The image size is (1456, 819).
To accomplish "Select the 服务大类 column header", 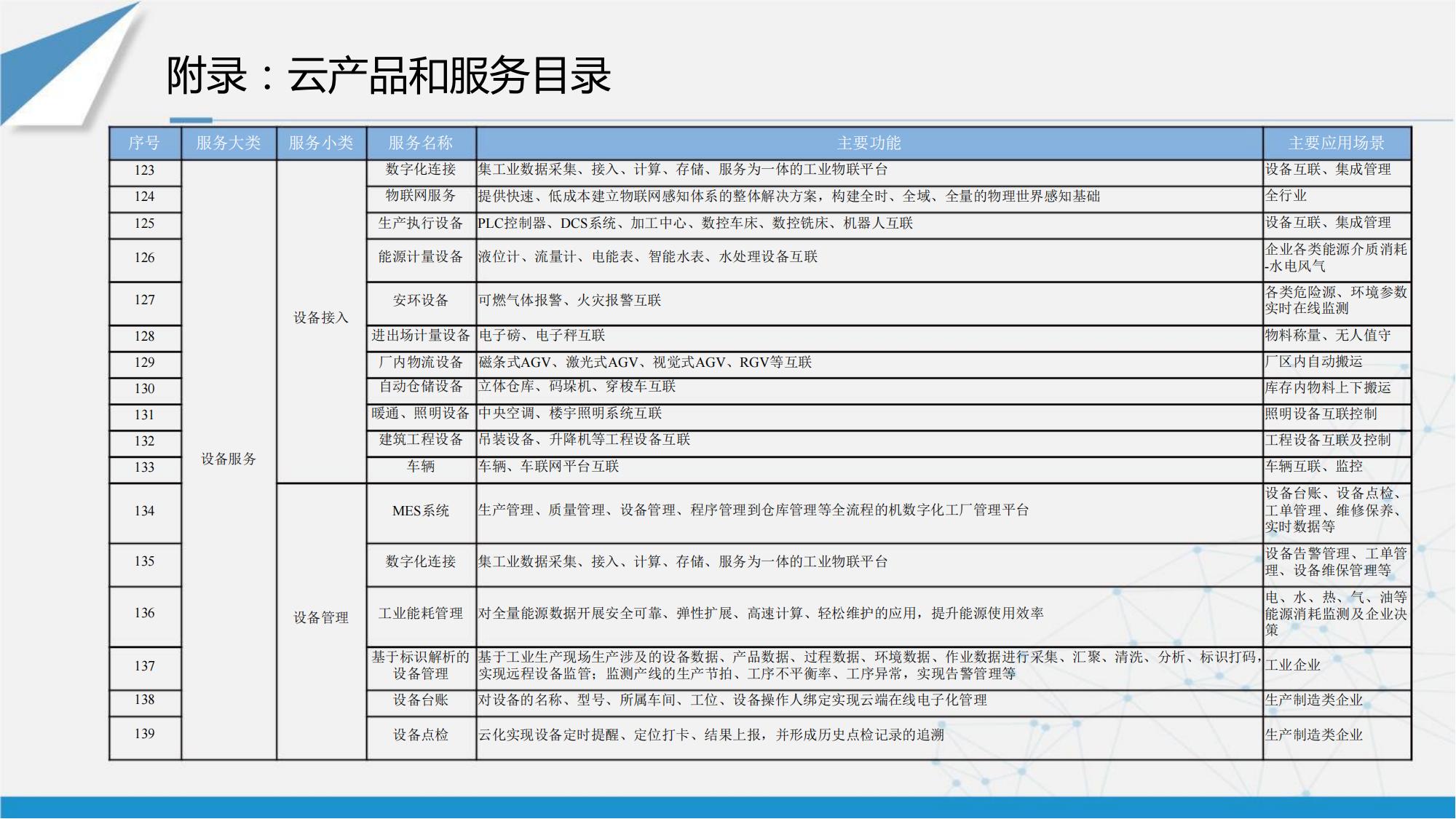I will 229,143.
